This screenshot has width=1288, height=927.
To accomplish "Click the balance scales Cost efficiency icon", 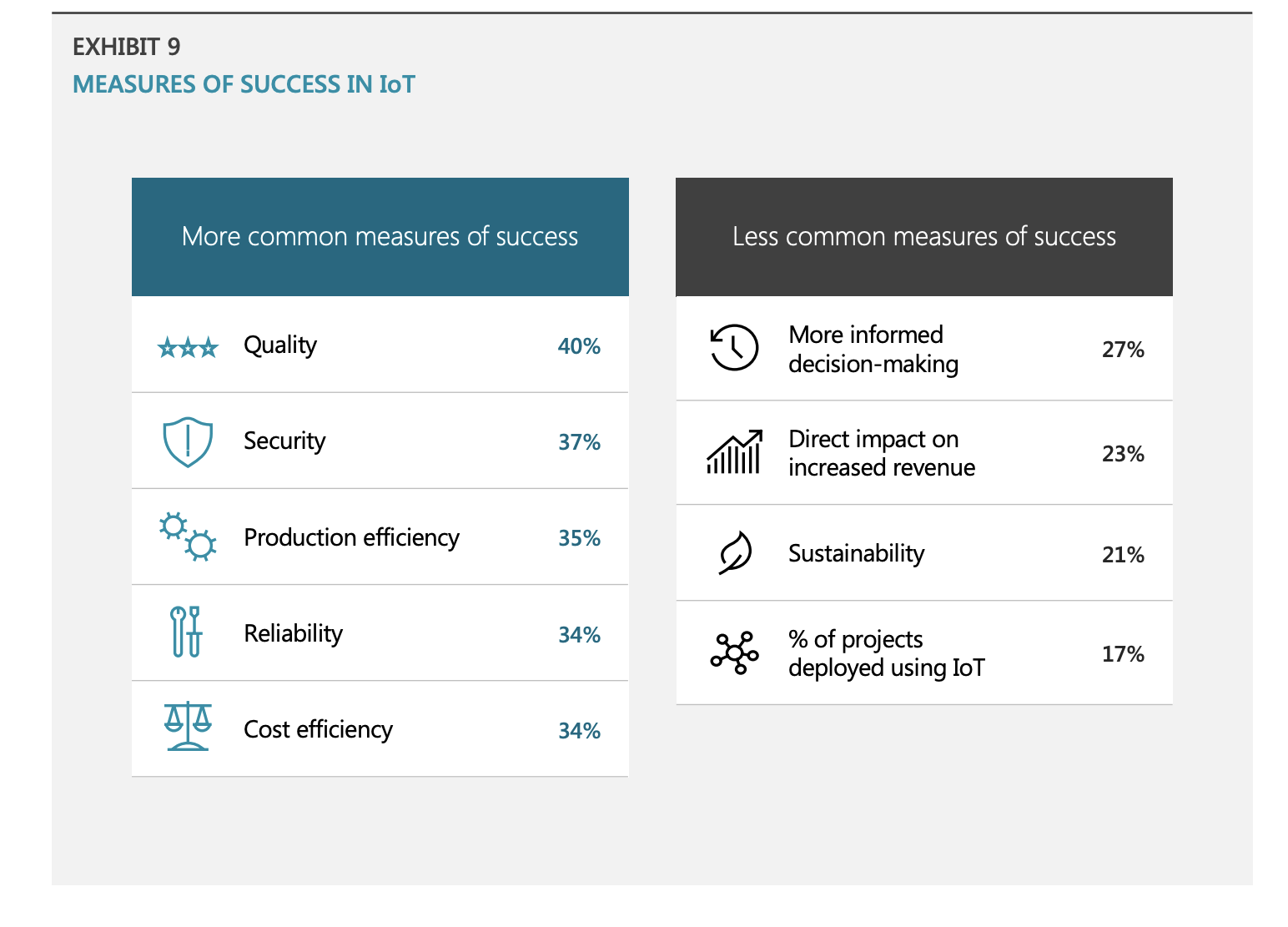I will (x=188, y=726).
